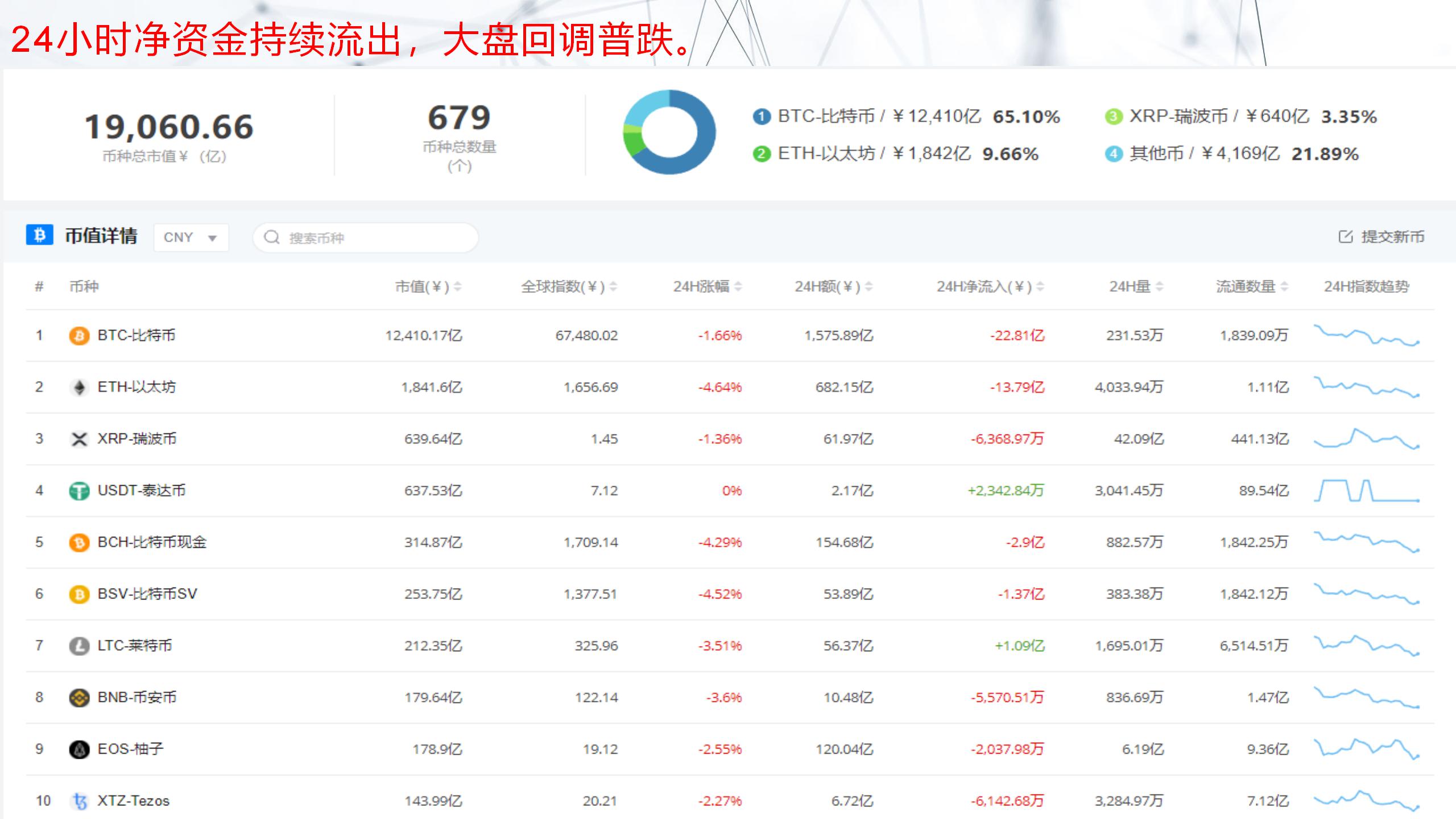Open the BCH-比特币现金 coin link
The width and height of the screenshot is (1456, 819).
pyautogui.click(x=152, y=542)
